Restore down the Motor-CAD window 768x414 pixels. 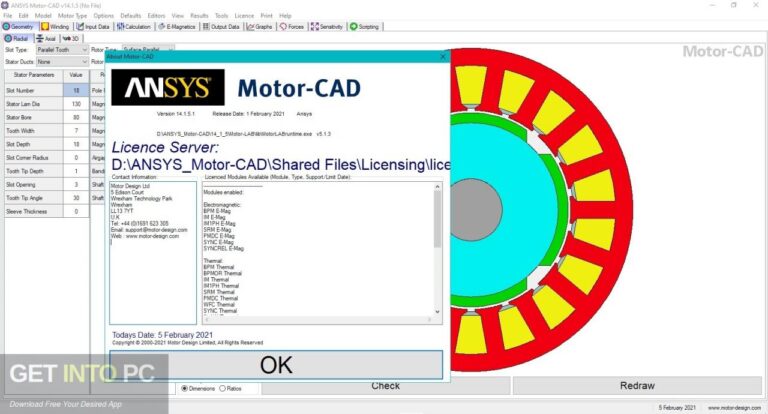(734, 5)
